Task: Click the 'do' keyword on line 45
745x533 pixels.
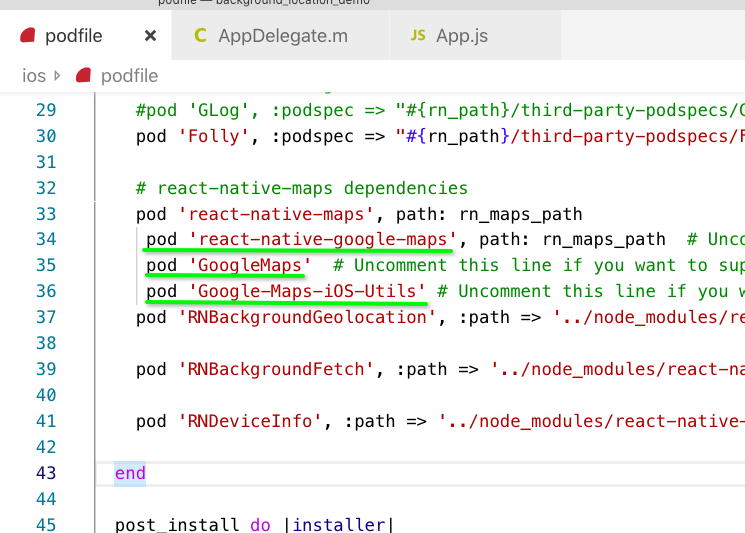Action: pyautogui.click(x=260, y=525)
